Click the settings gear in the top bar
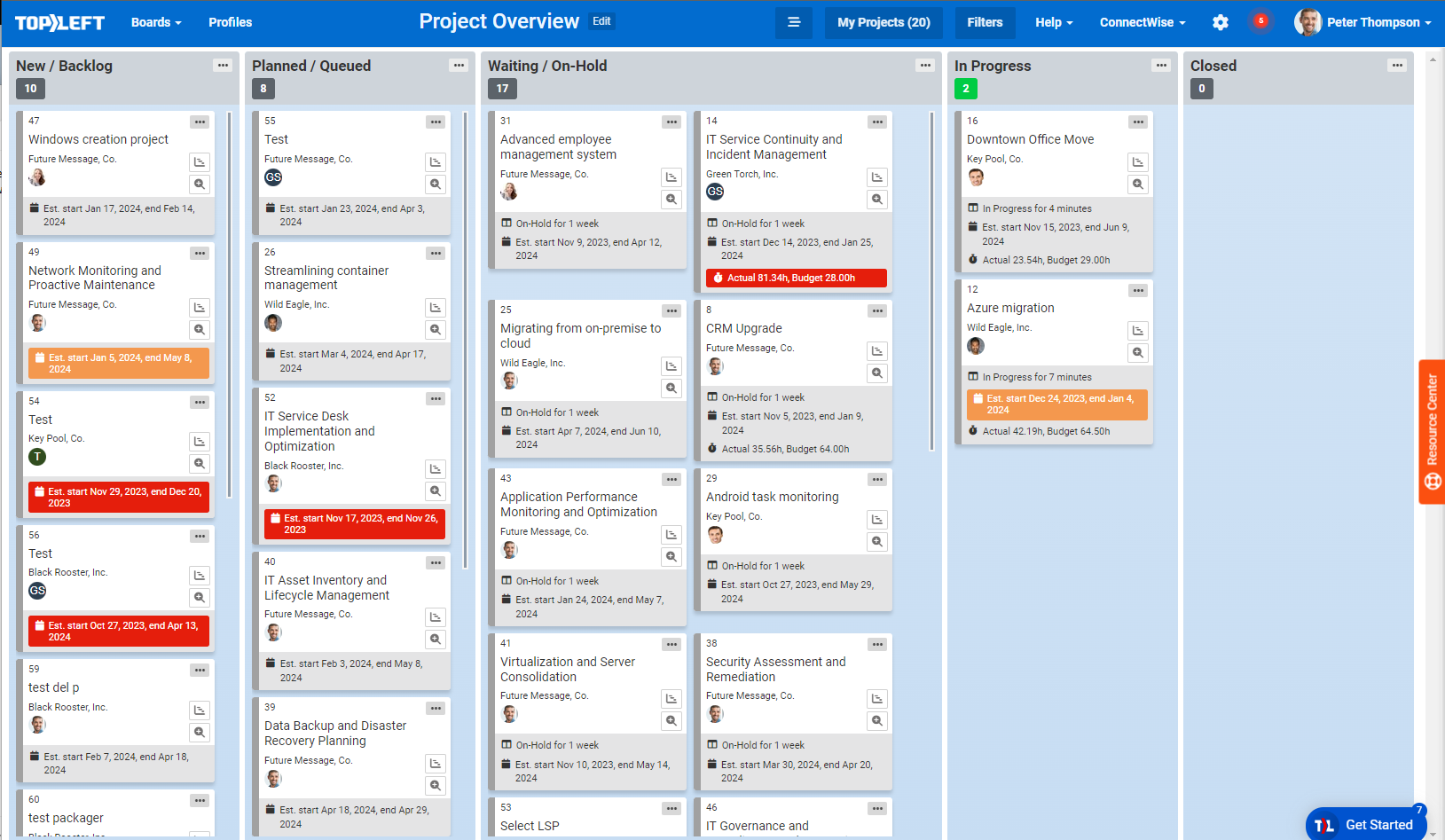 coord(1221,22)
